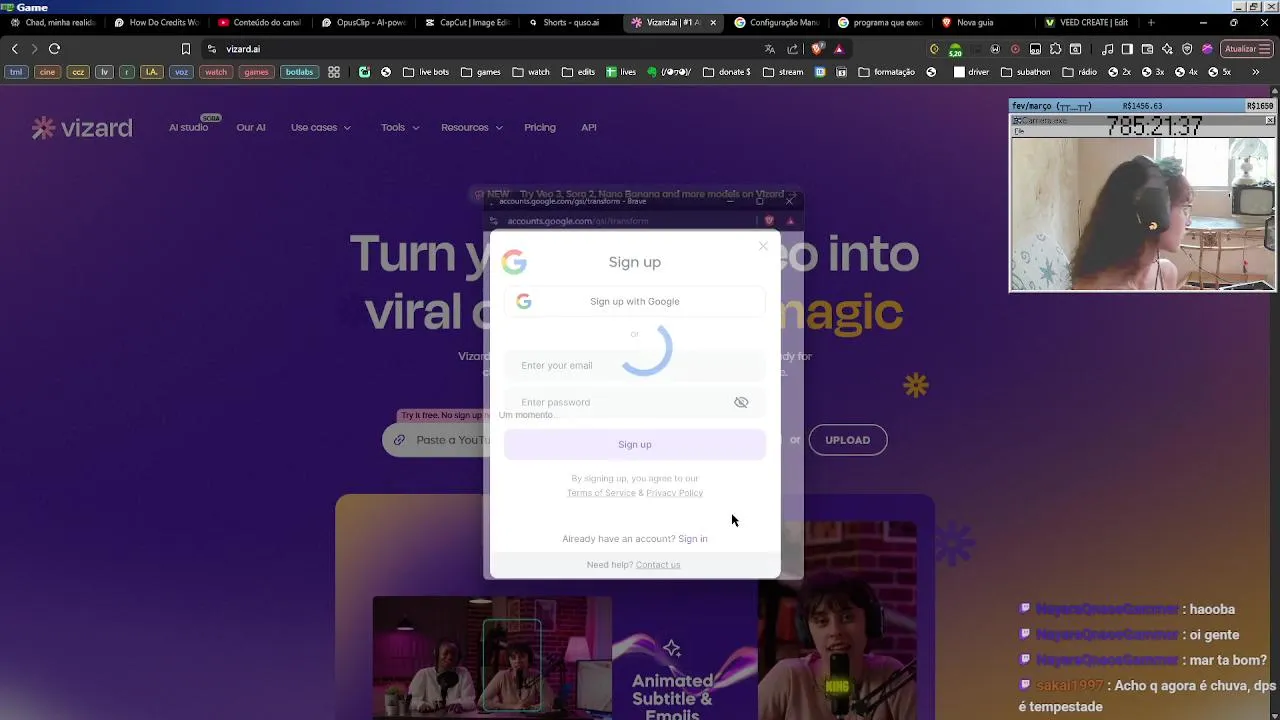Toggle password visibility eye icon
The height and width of the screenshot is (720, 1280).
(741, 402)
